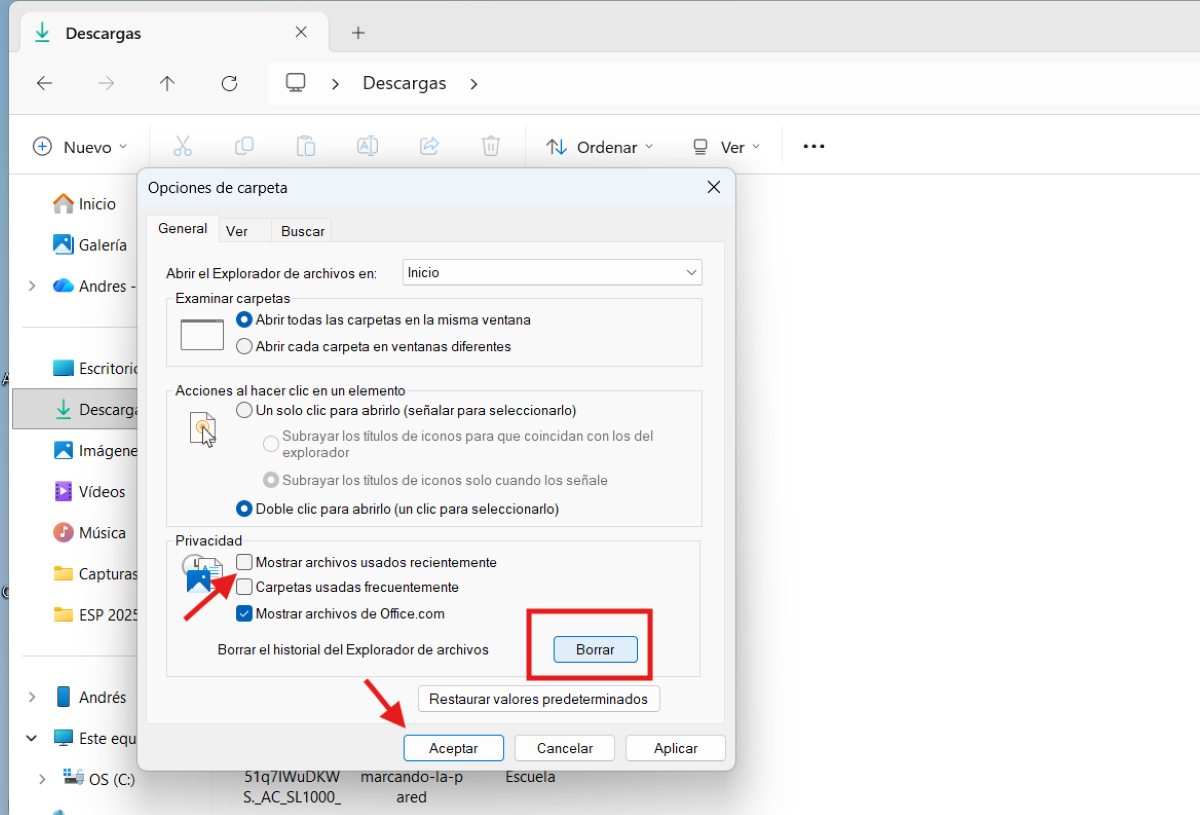This screenshot has width=1200, height=815.
Task: Open the Share icon in the toolbar
Action: (x=429, y=146)
